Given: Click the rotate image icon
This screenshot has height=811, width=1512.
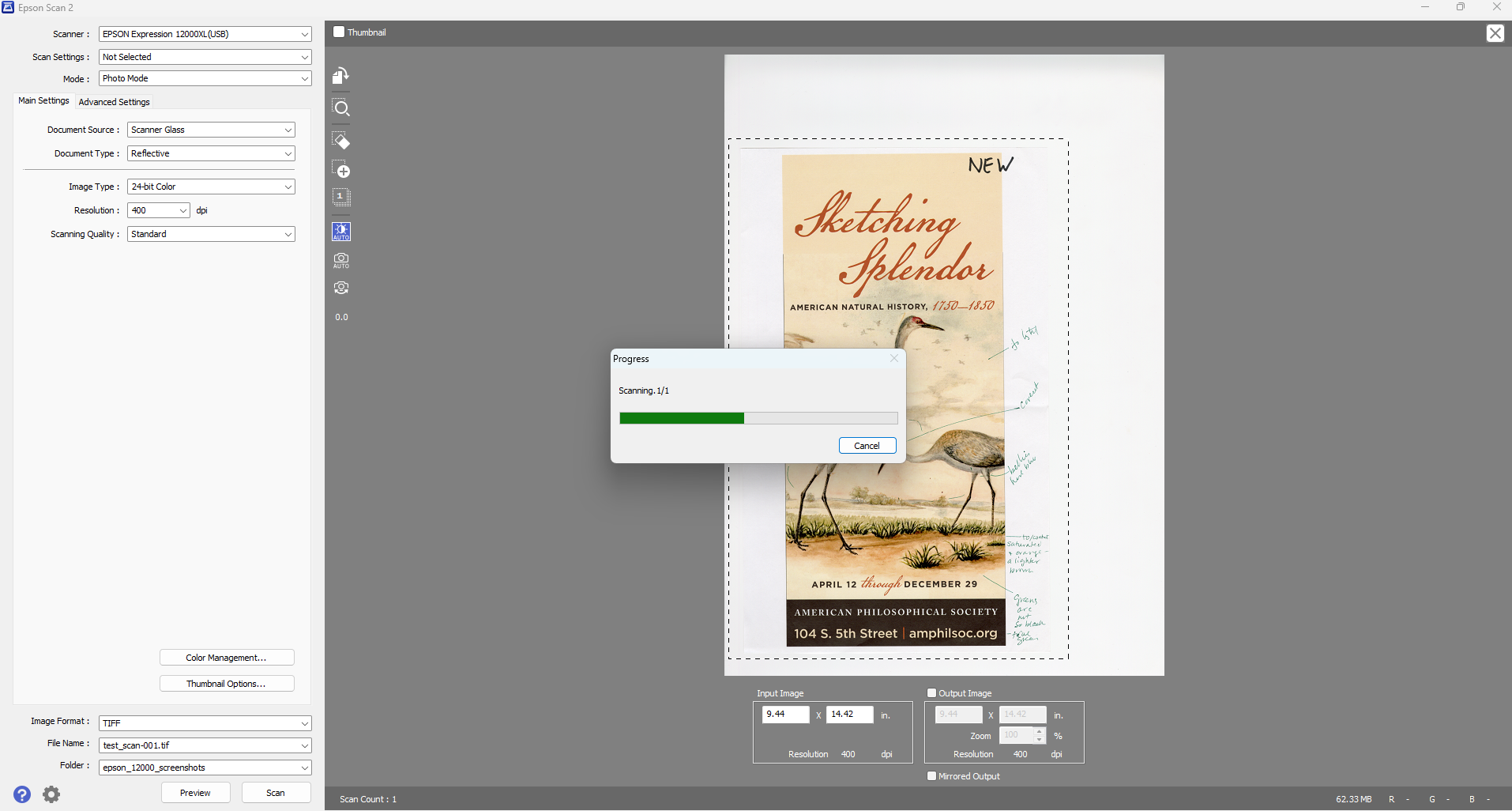Looking at the screenshot, I should pos(340,76).
